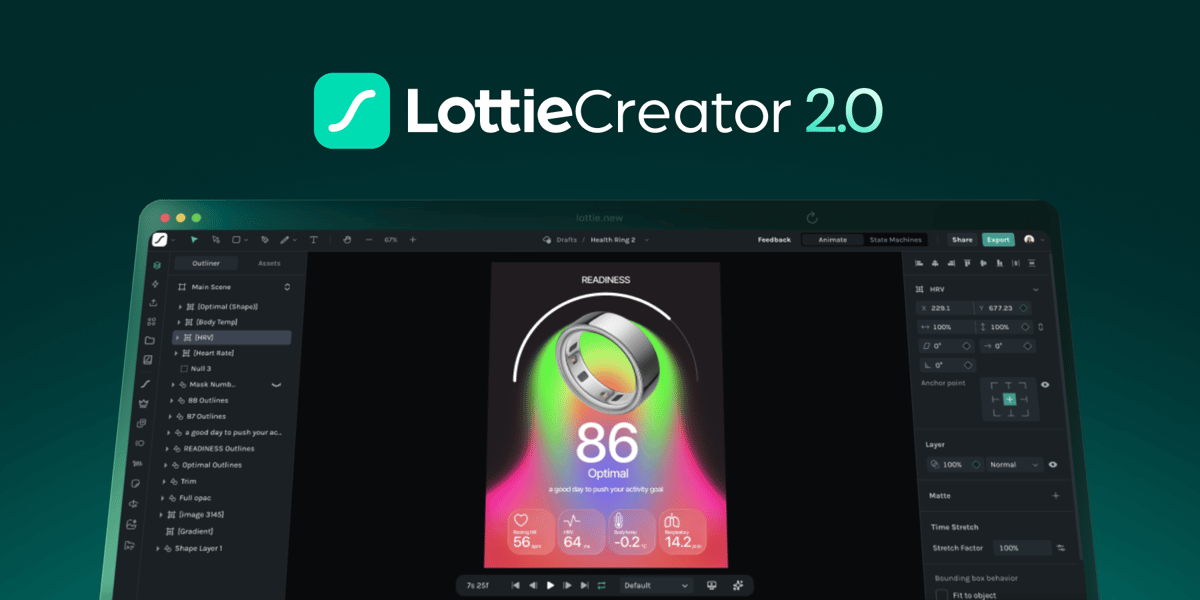Open the Main Scene switcher
This screenshot has height=600, width=1200.
tap(287, 286)
